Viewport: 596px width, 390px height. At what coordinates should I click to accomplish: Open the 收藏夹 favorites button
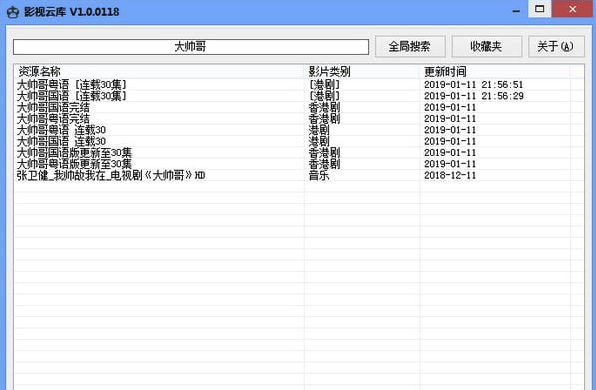click(x=486, y=46)
